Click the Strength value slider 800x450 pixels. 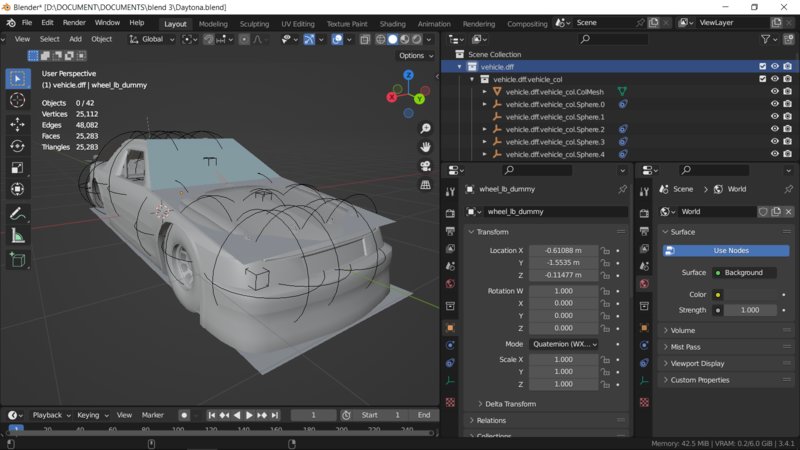(750, 310)
